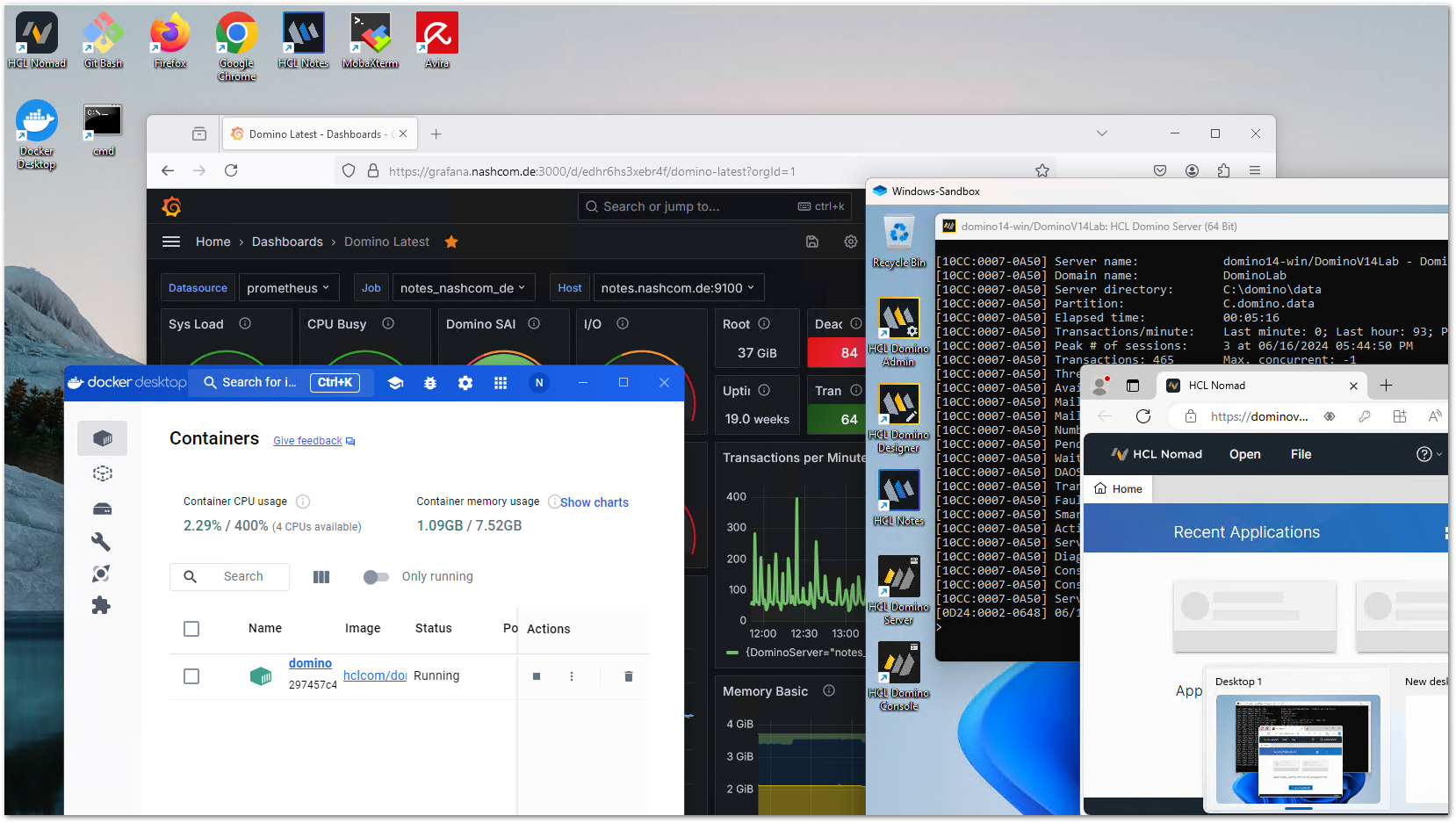Open HCL Domino Admin in Sandbox
1456x823 pixels.
click(x=899, y=332)
